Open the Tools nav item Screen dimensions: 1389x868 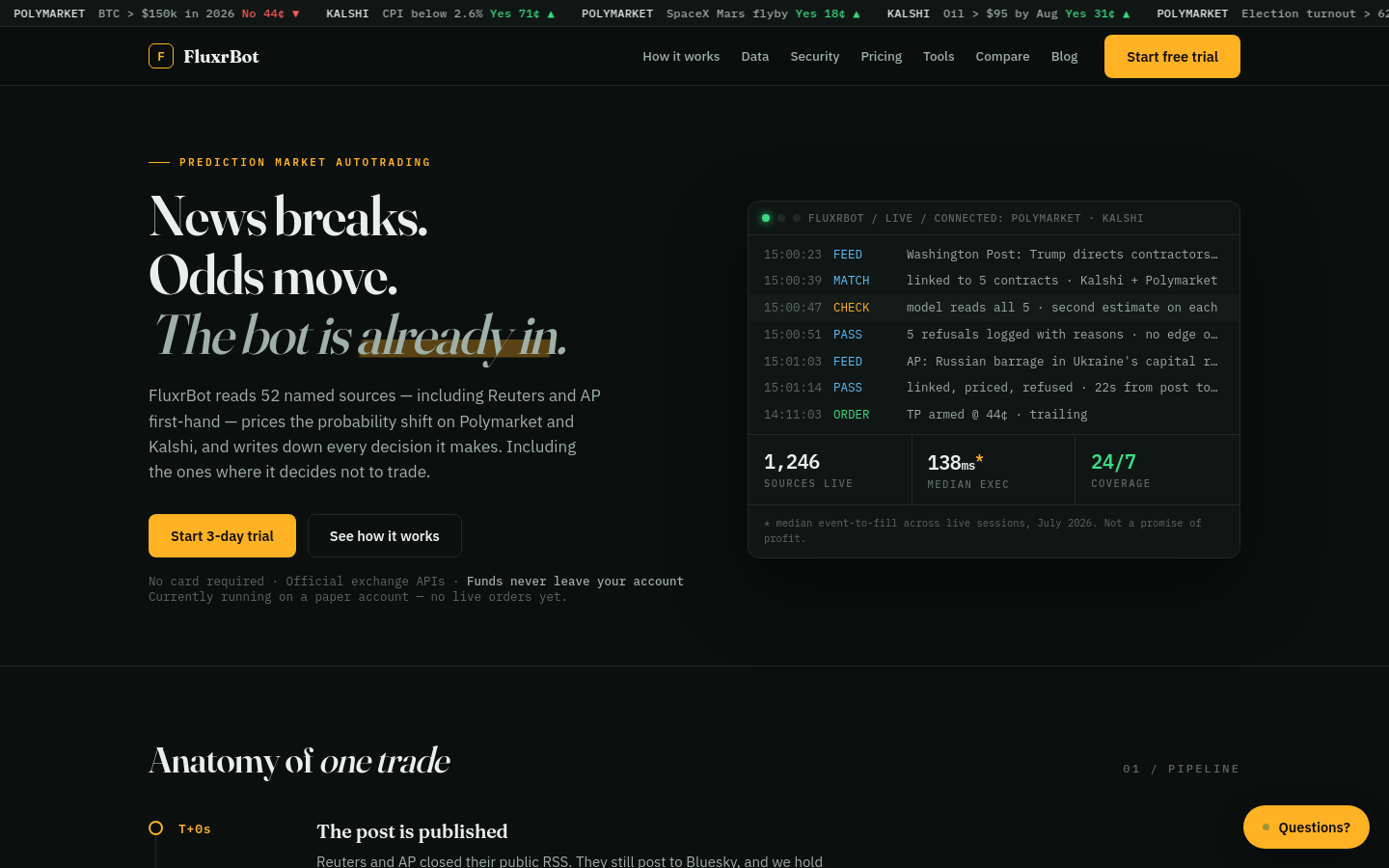point(939,56)
